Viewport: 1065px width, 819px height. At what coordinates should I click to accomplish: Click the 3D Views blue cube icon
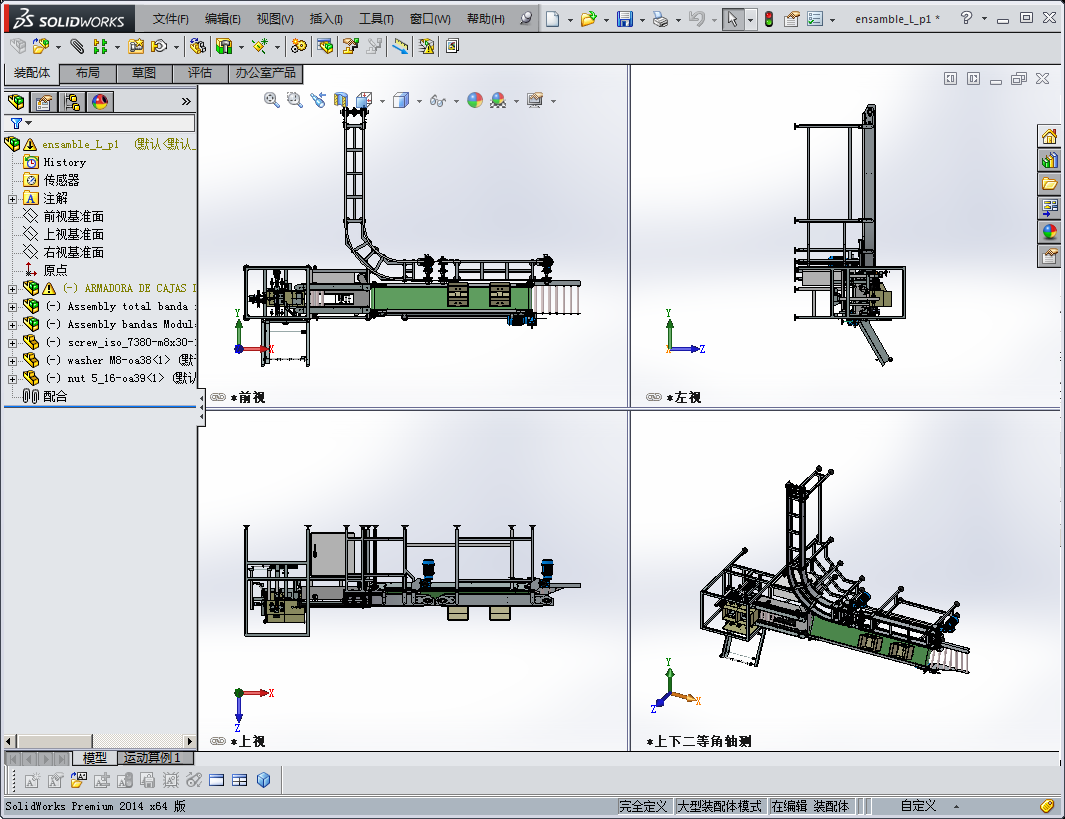point(264,780)
